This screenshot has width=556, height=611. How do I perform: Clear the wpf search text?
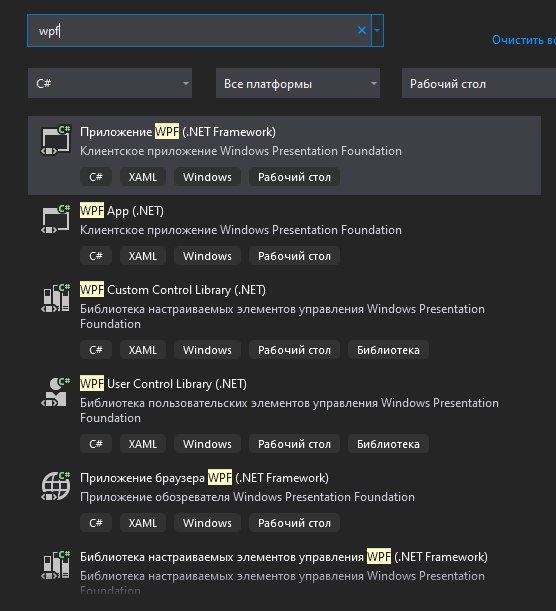[x=362, y=30]
